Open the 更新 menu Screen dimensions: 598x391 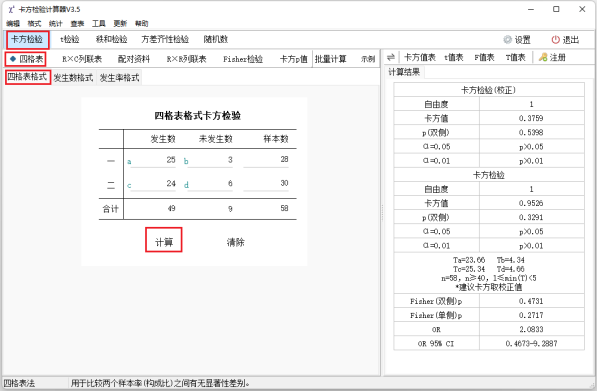click(x=120, y=24)
